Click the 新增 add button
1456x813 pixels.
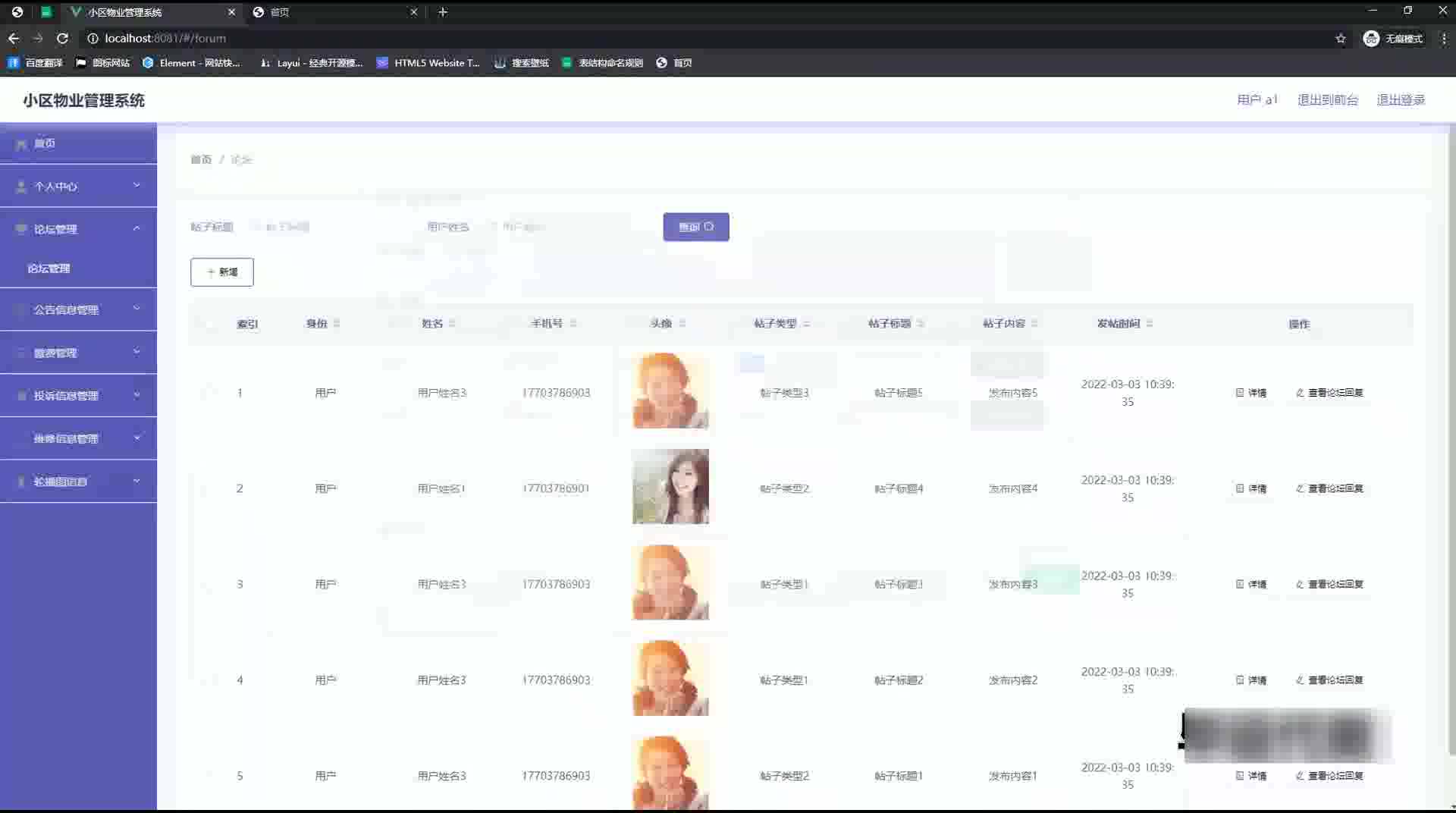click(222, 272)
